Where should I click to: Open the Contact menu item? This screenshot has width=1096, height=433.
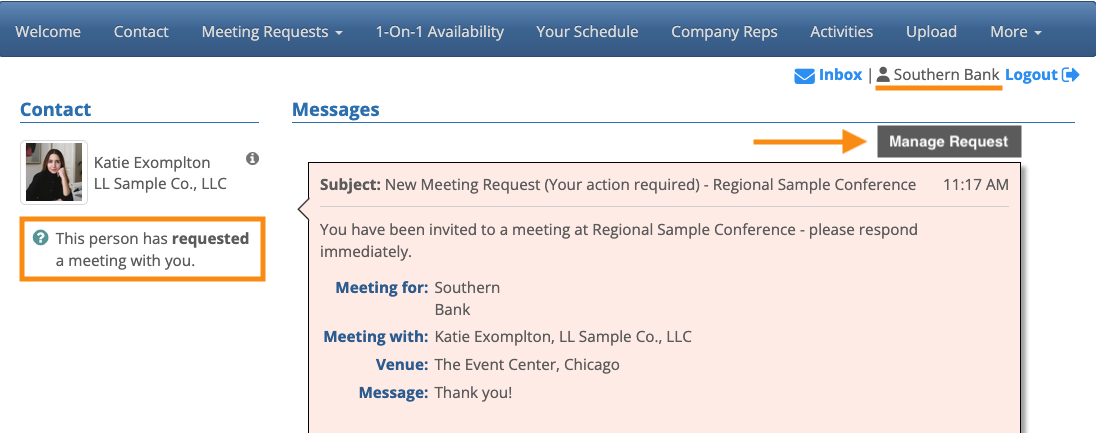(141, 32)
